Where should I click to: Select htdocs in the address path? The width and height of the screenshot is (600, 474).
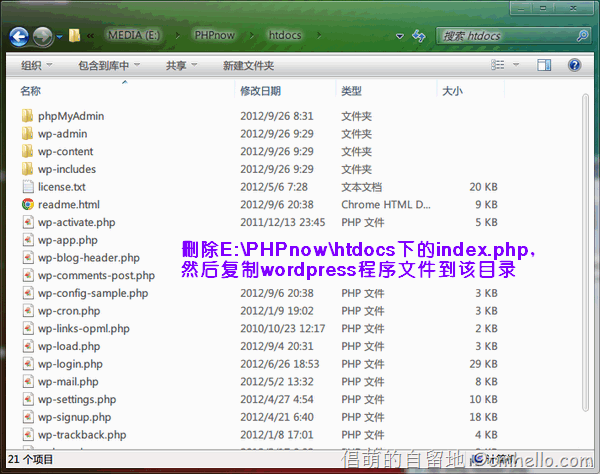point(285,35)
